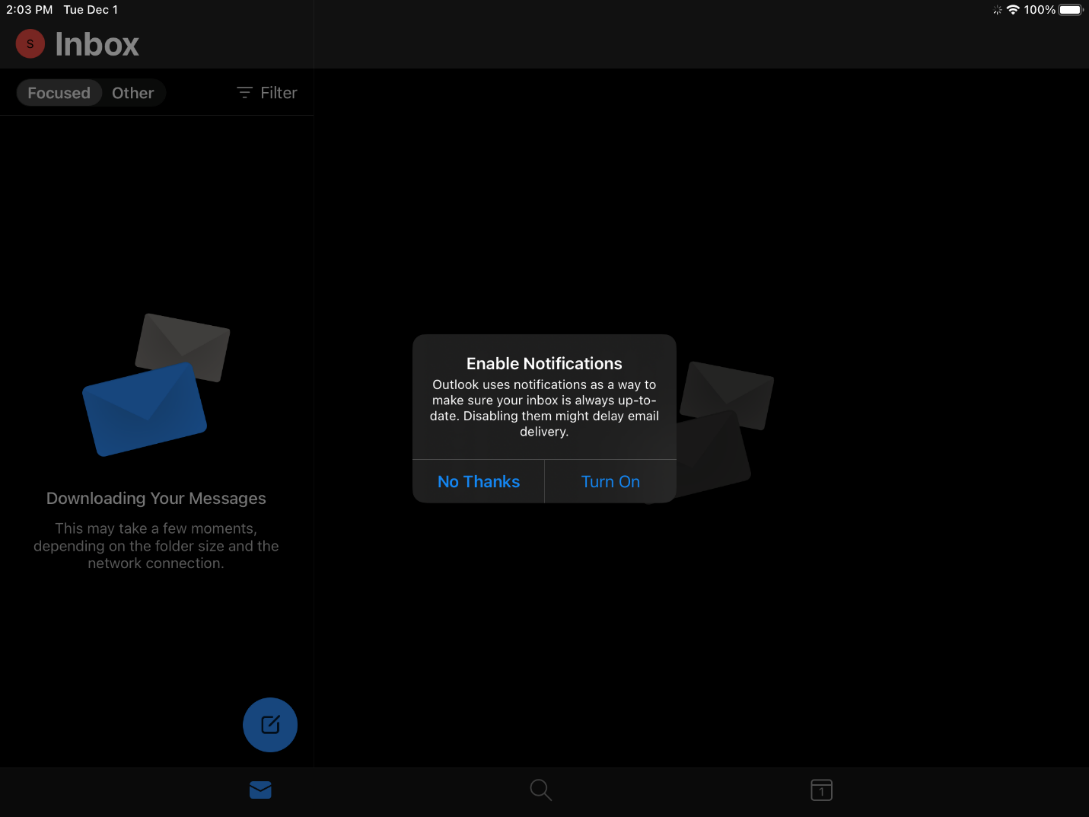Tap the 2:03 PM clock in status bar
The image size is (1089, 817).
tap(29, 10)
